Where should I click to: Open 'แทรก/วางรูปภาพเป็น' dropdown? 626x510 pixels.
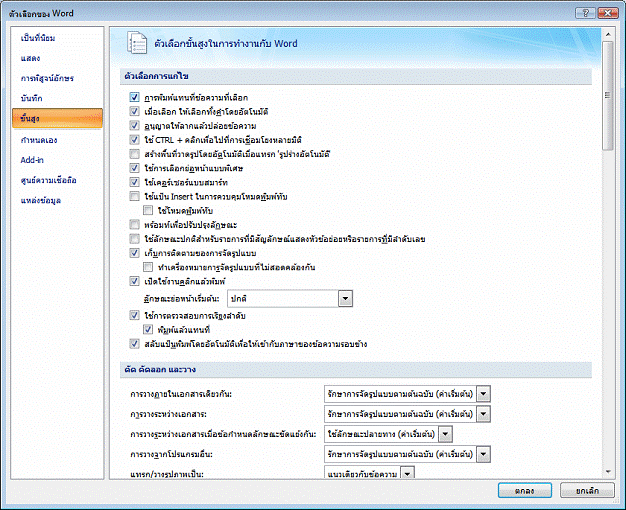(407, 474)
